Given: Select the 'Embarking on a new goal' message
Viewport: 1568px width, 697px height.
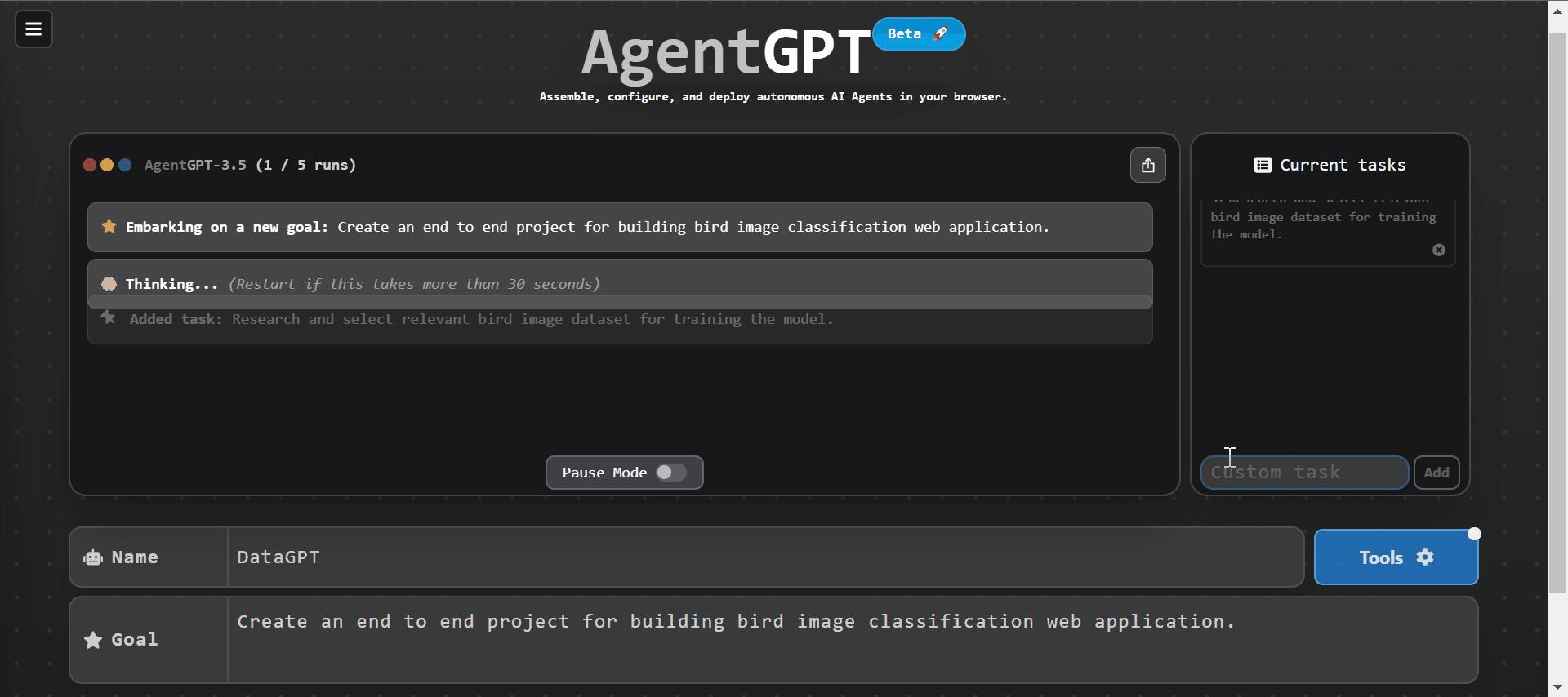Looking at the screenshot, I should [620, 227].
